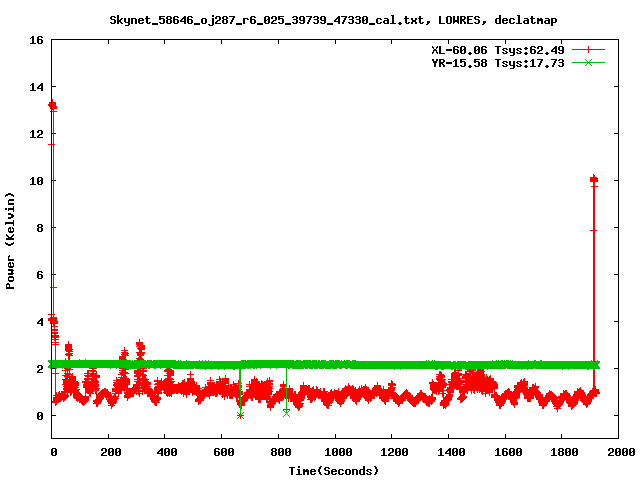Click the green legend line sample
Screen dimensions: 640x480
pyautogui.click(x=588, y=62)
